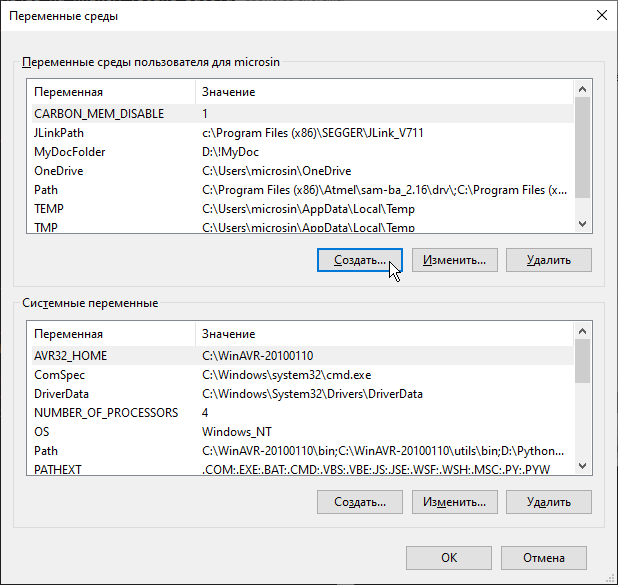Select the NUMBER_OF_PROCESSORS variable
This screenshot has width=618, height=585.
pyautogui.click(x=302, y=412)
